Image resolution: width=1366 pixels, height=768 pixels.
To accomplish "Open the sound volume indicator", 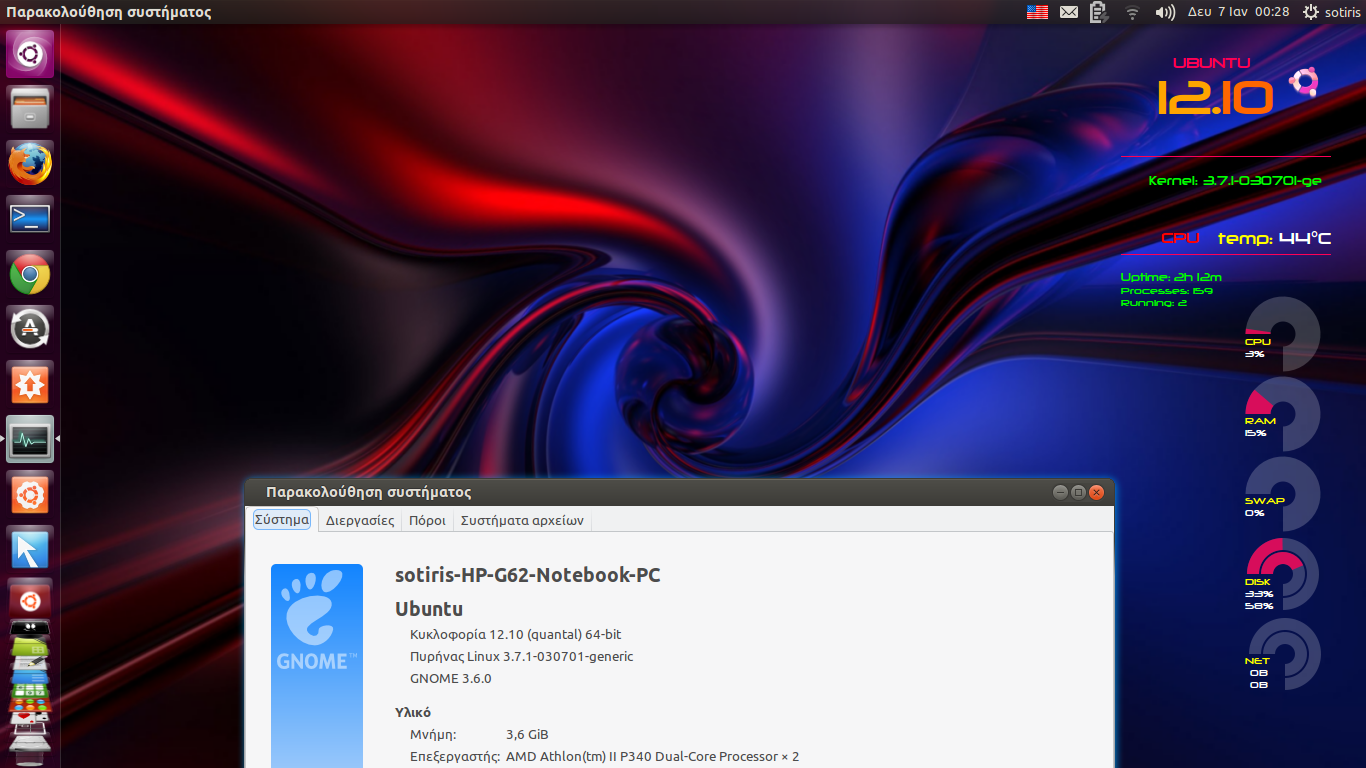I will click(x=1165, y=12).
